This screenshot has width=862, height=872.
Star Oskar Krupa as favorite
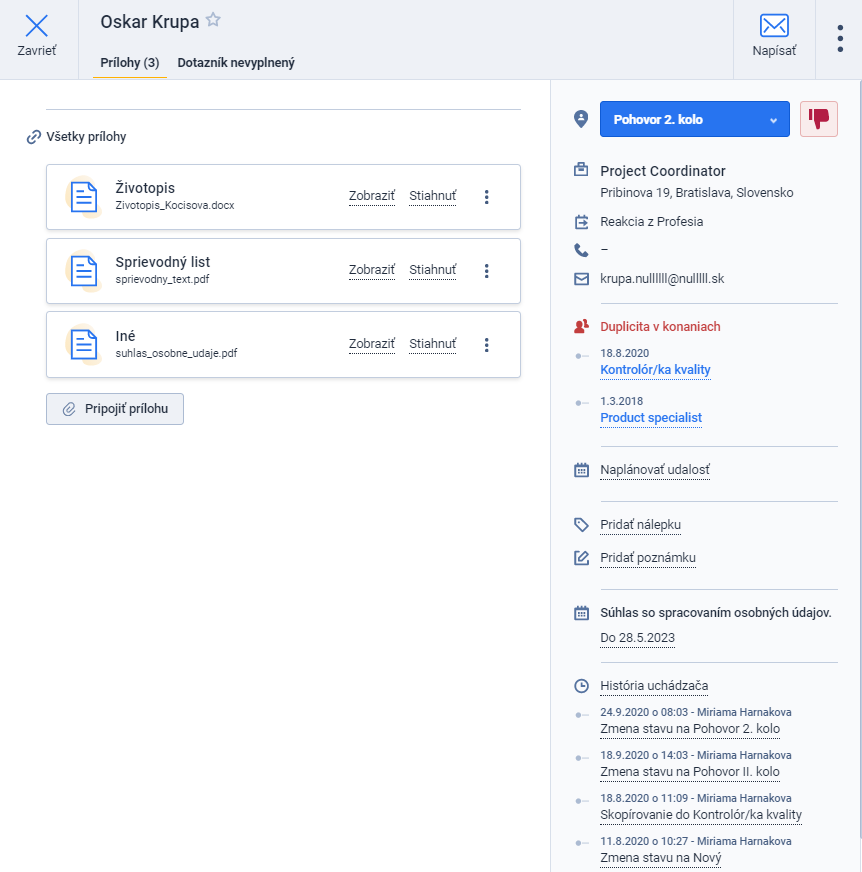[213, 20]
